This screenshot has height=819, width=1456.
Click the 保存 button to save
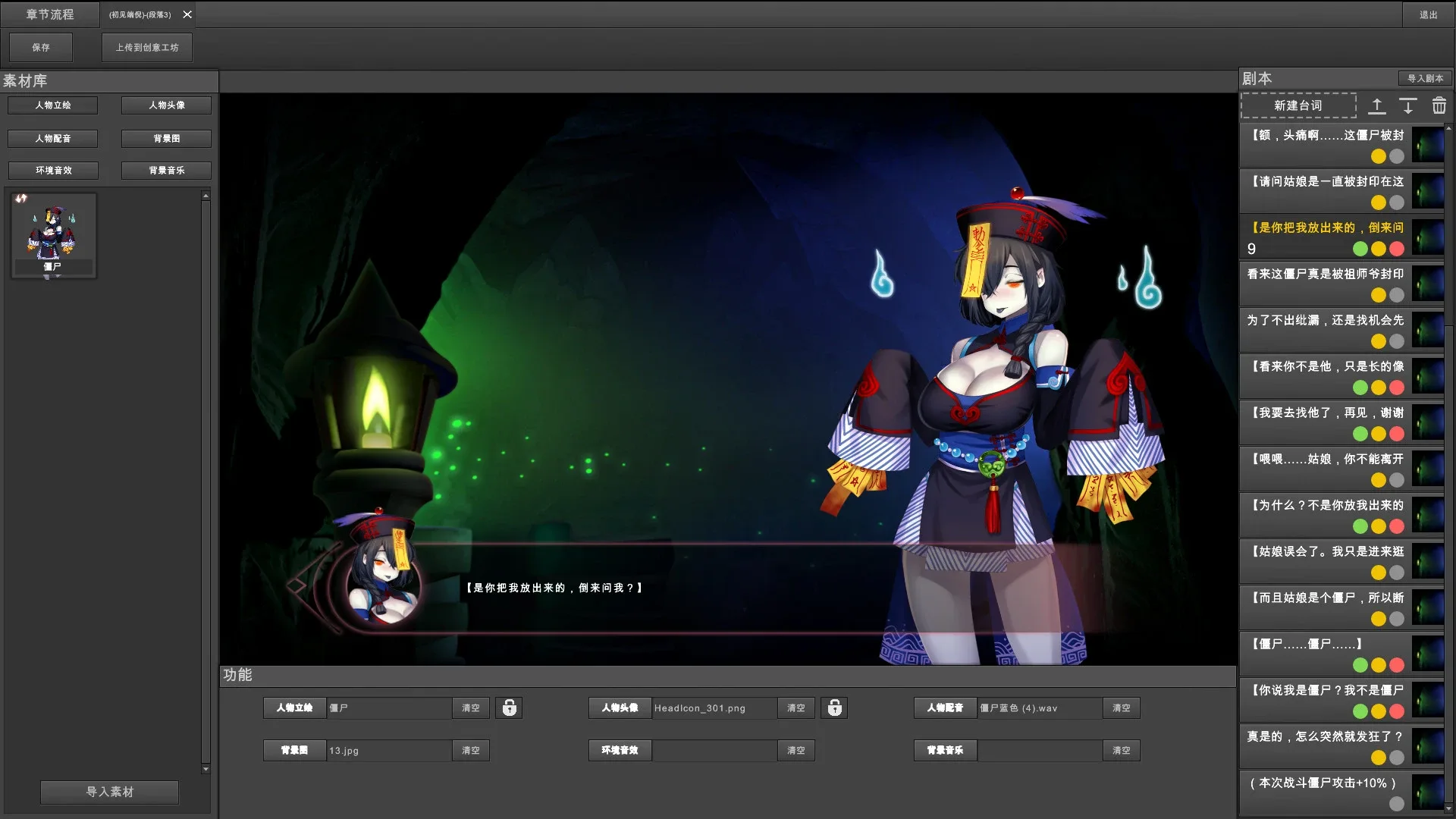coord(40,47)
